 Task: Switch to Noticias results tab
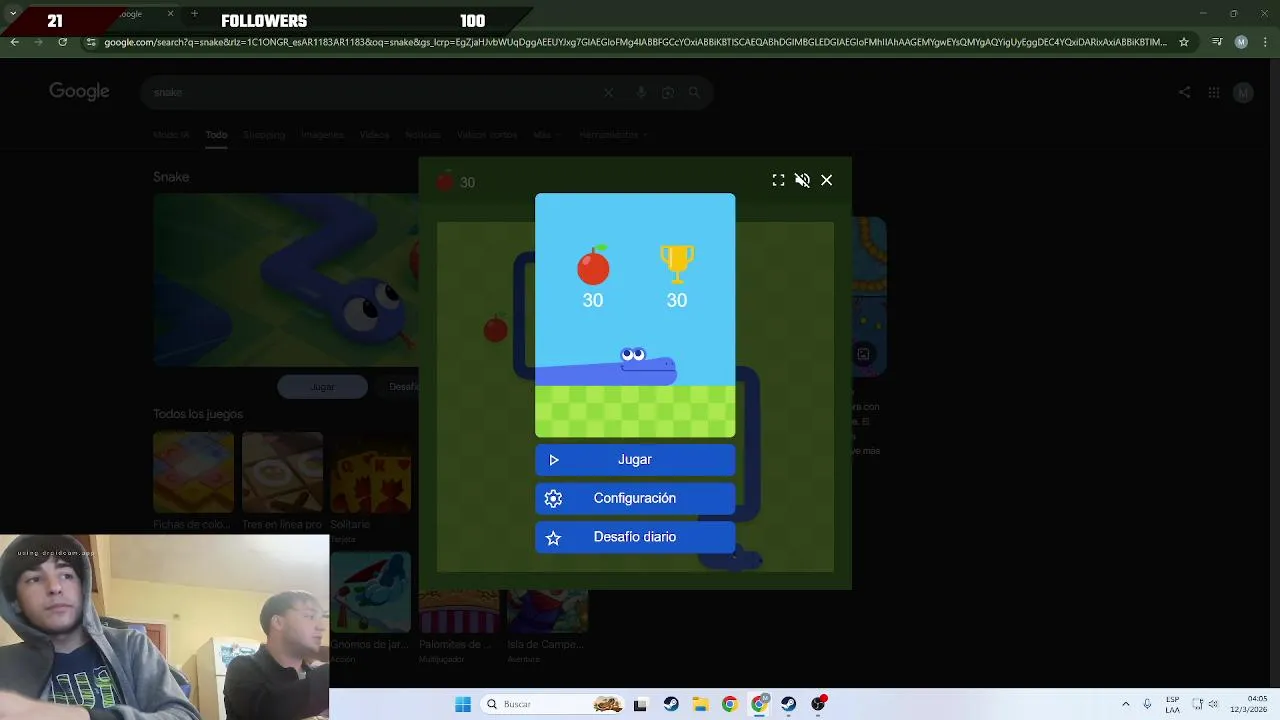422,135
